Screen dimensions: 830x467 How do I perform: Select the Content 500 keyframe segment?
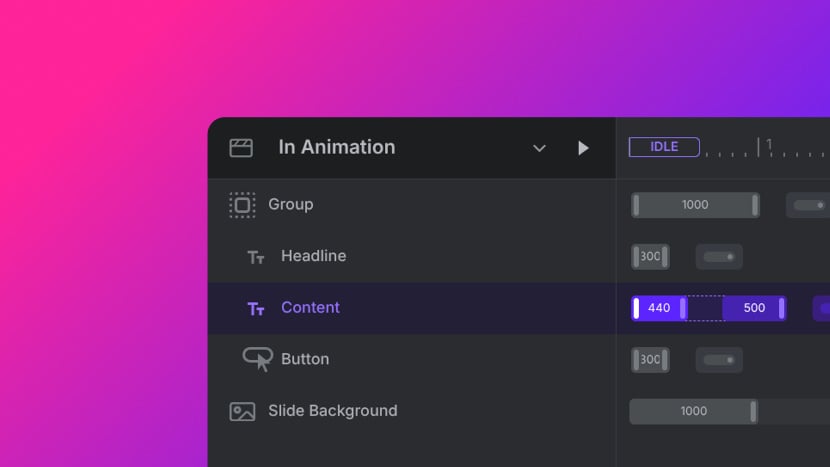(x=754, y=308)
